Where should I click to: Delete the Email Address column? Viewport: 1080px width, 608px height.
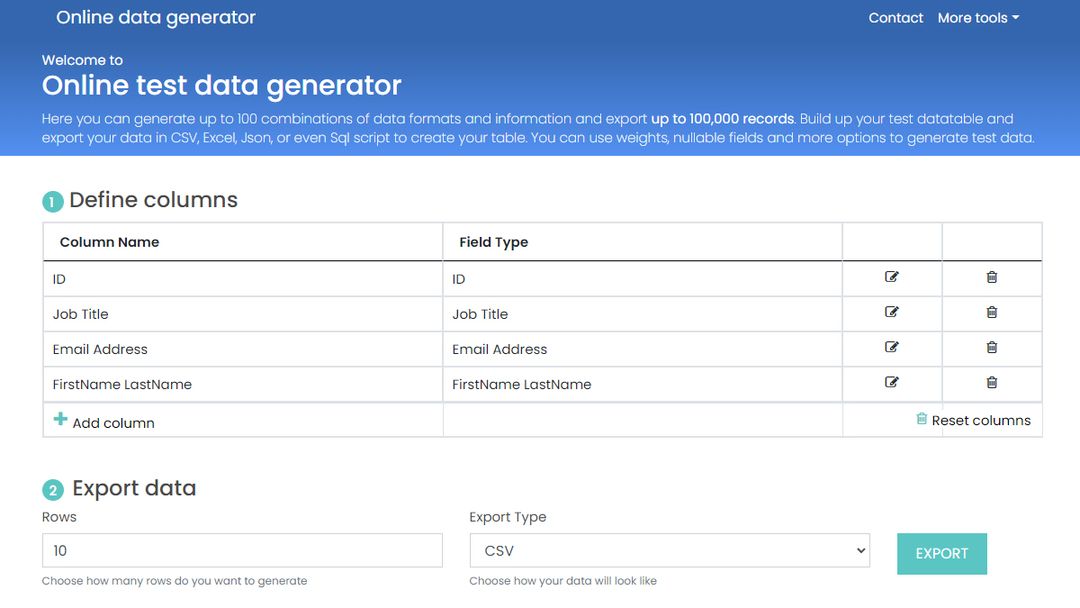pyautogui.click(x=991, y=348)
